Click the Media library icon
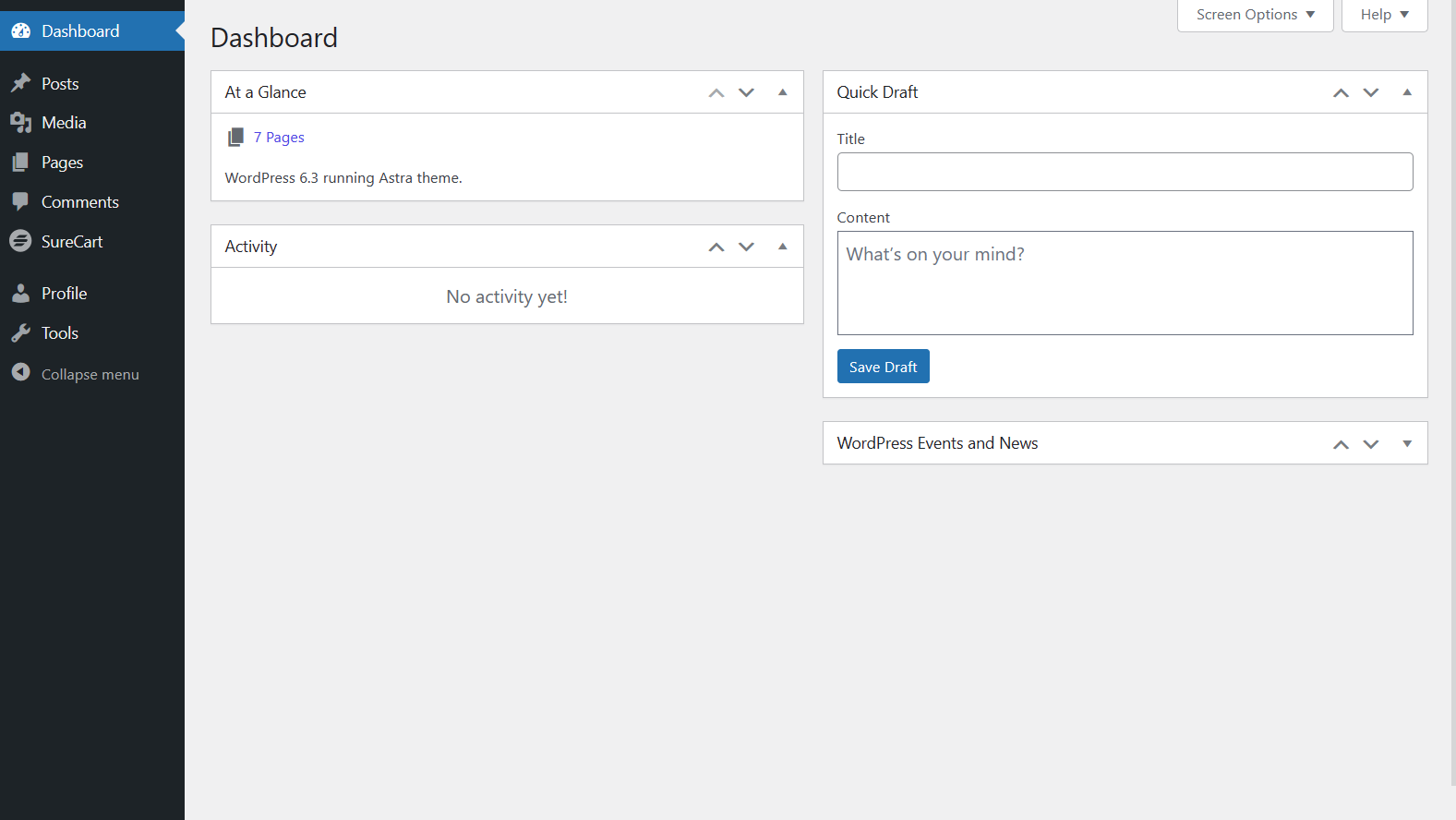Screen dimensions: 1456x820 [x=20, y=123]
